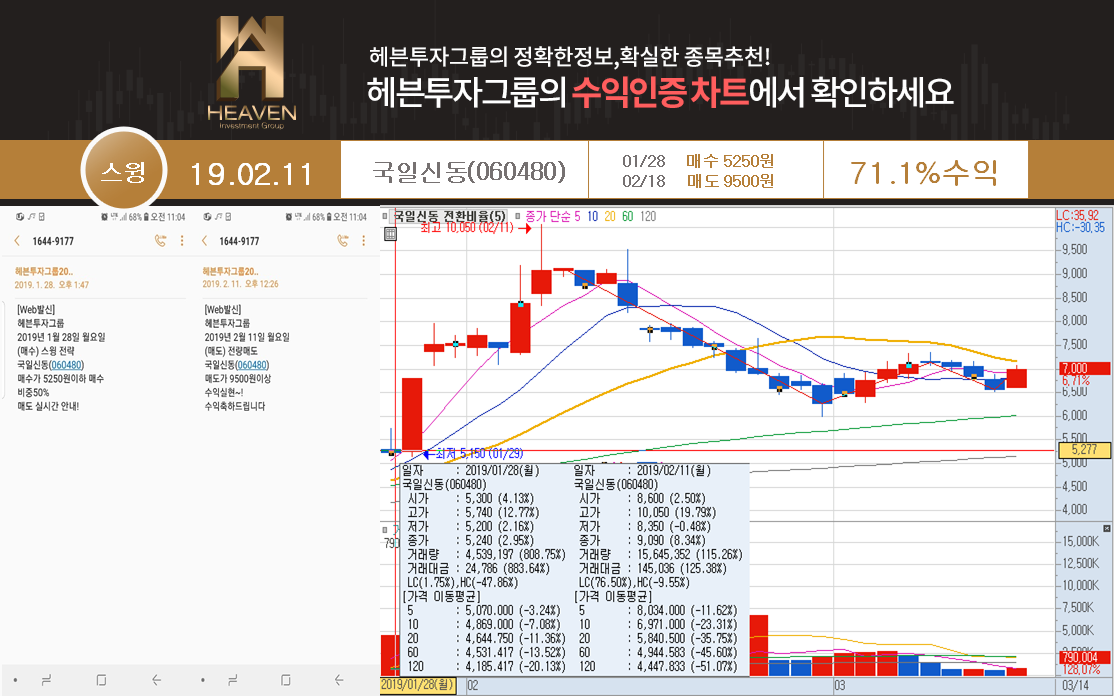
Task: Click the 매도 9500원 entry
Action: click(730, 181)
